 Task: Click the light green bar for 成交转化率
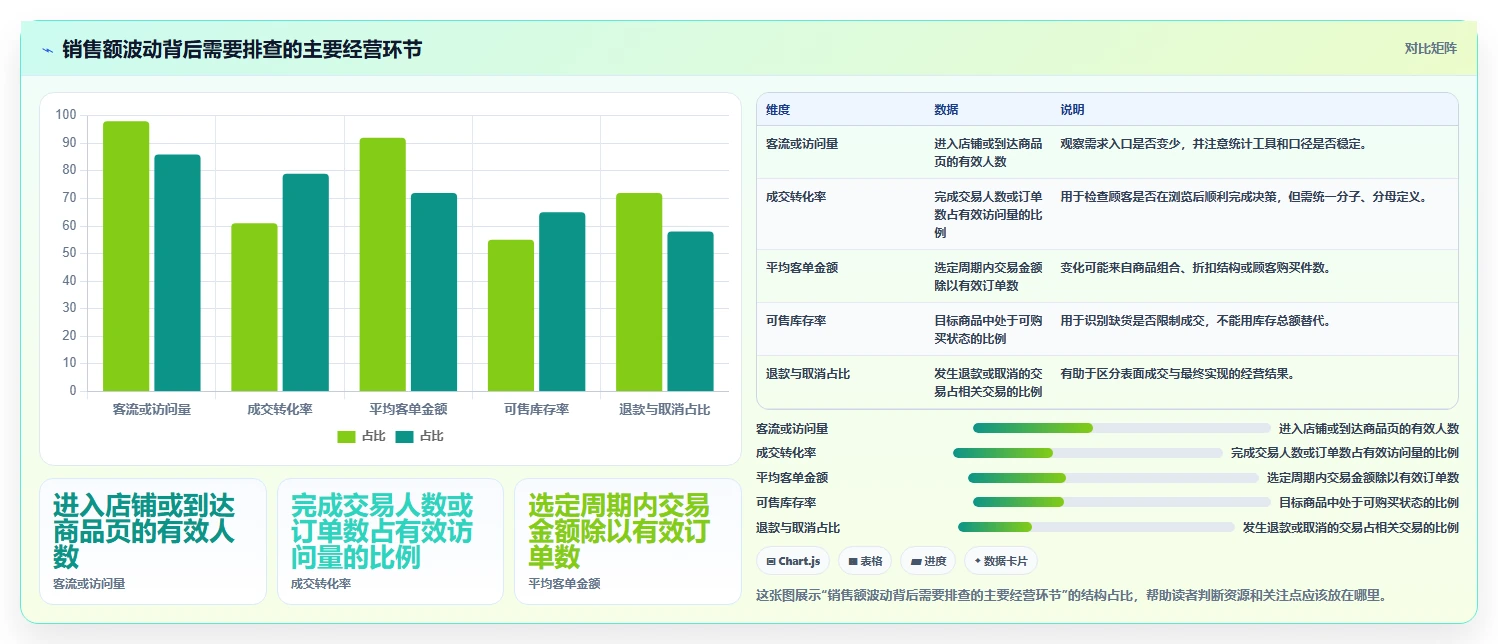(254, 307)
